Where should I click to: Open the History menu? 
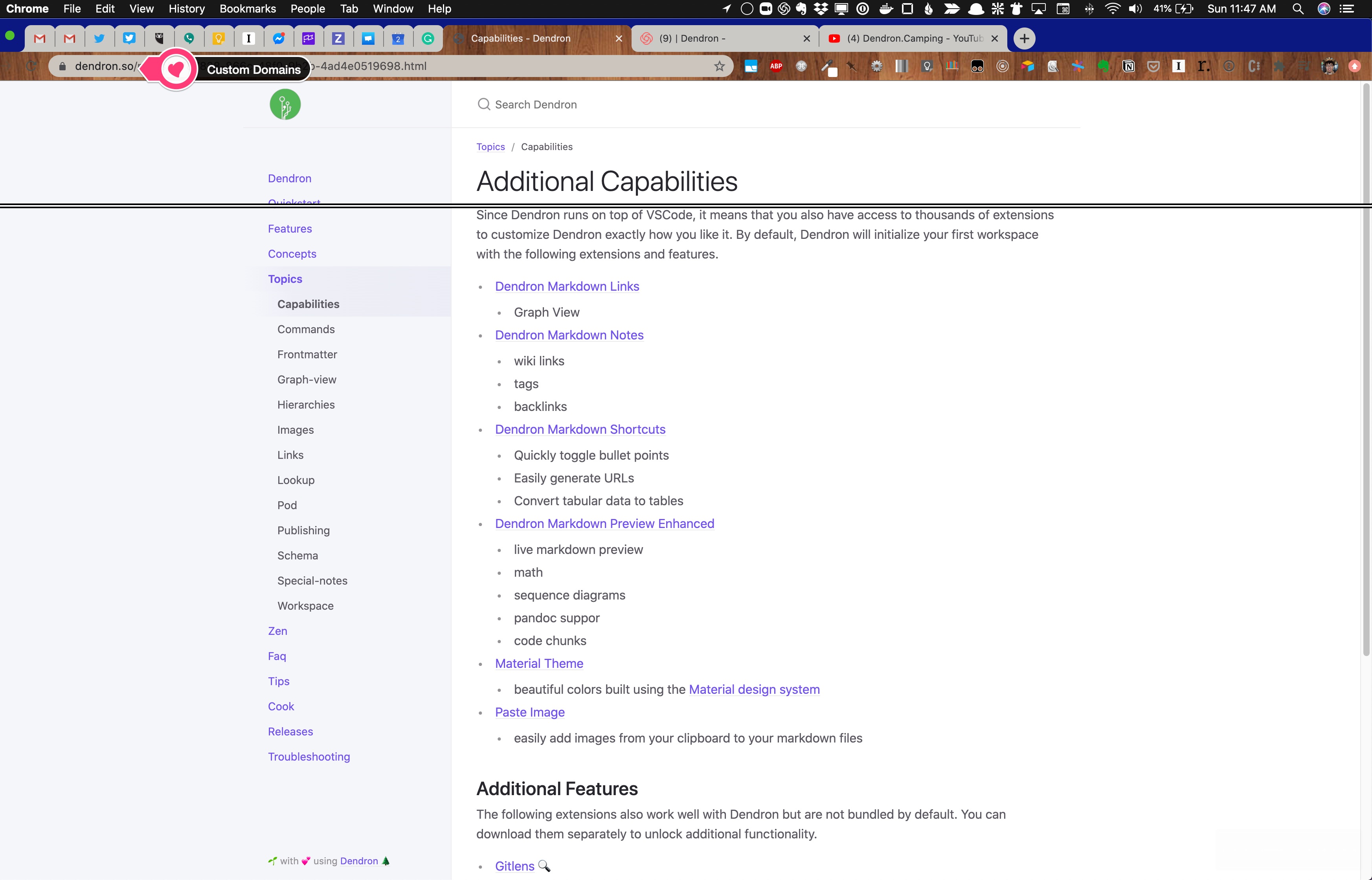pos(186,9)
